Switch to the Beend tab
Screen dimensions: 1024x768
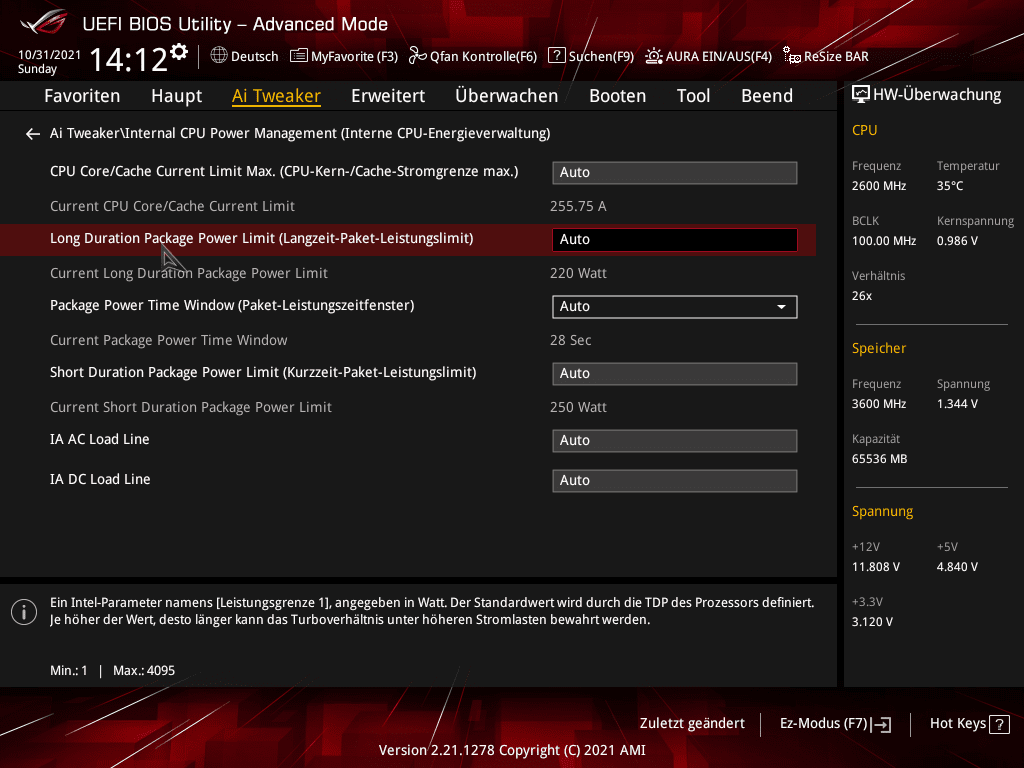(x=767, y=96)
